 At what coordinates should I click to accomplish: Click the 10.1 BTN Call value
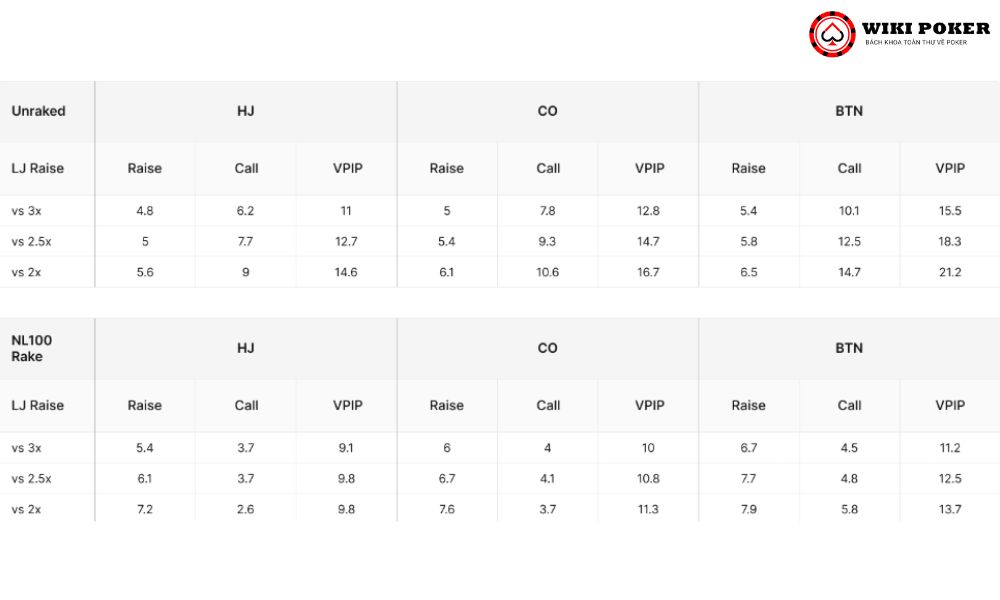[x=849, y=211]
